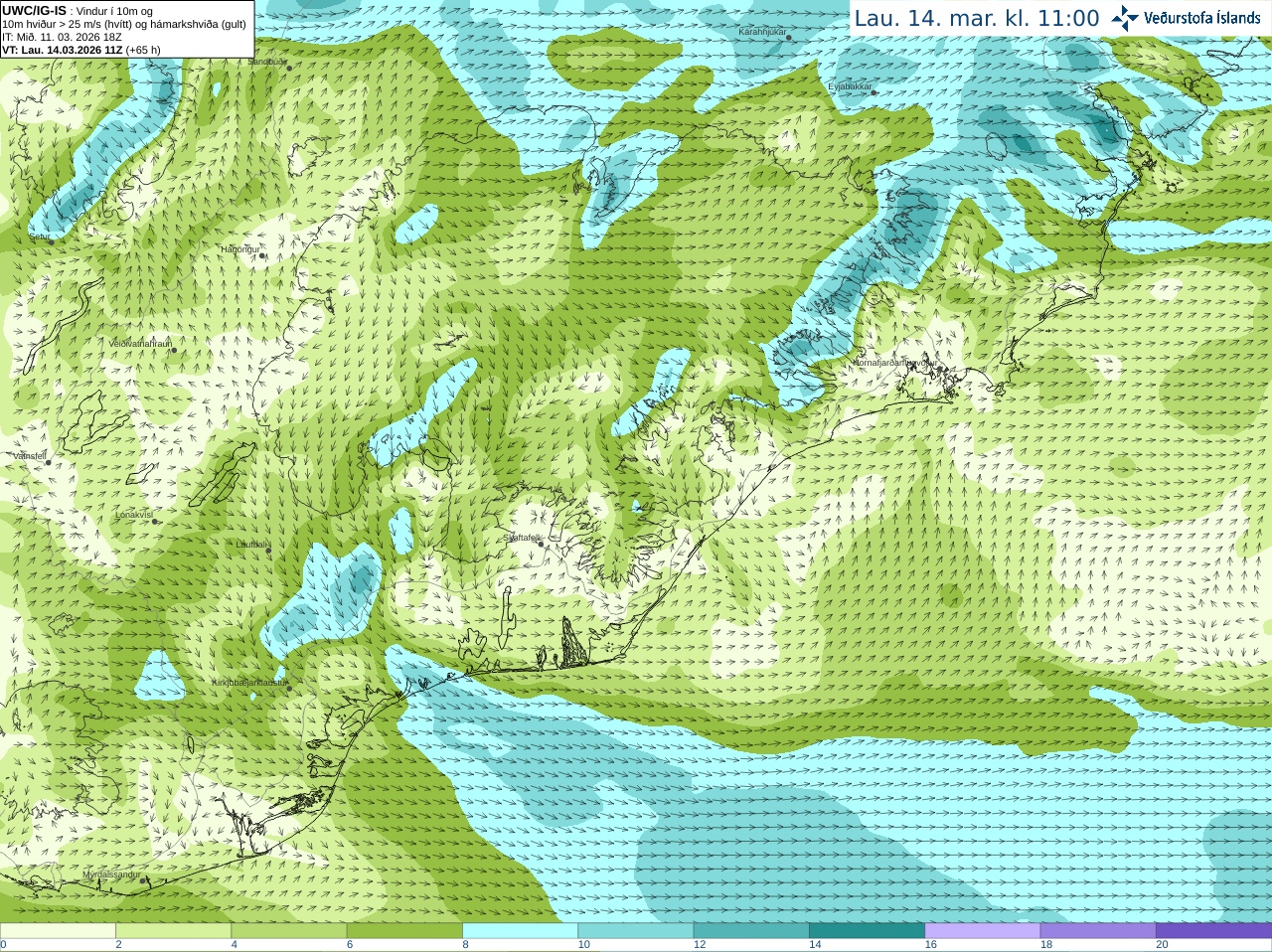Select the 16–18 m/s legend color
1272x952 pixels.
coord(983,930)
